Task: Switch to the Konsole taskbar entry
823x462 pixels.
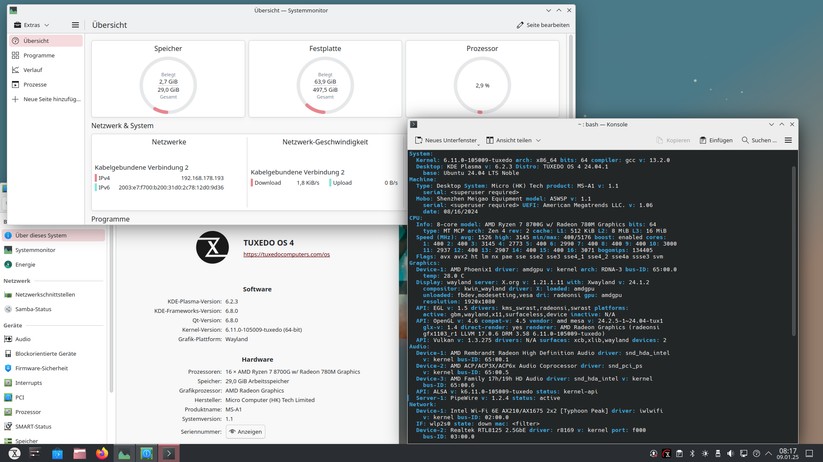Action: click(x=168, y=454)
